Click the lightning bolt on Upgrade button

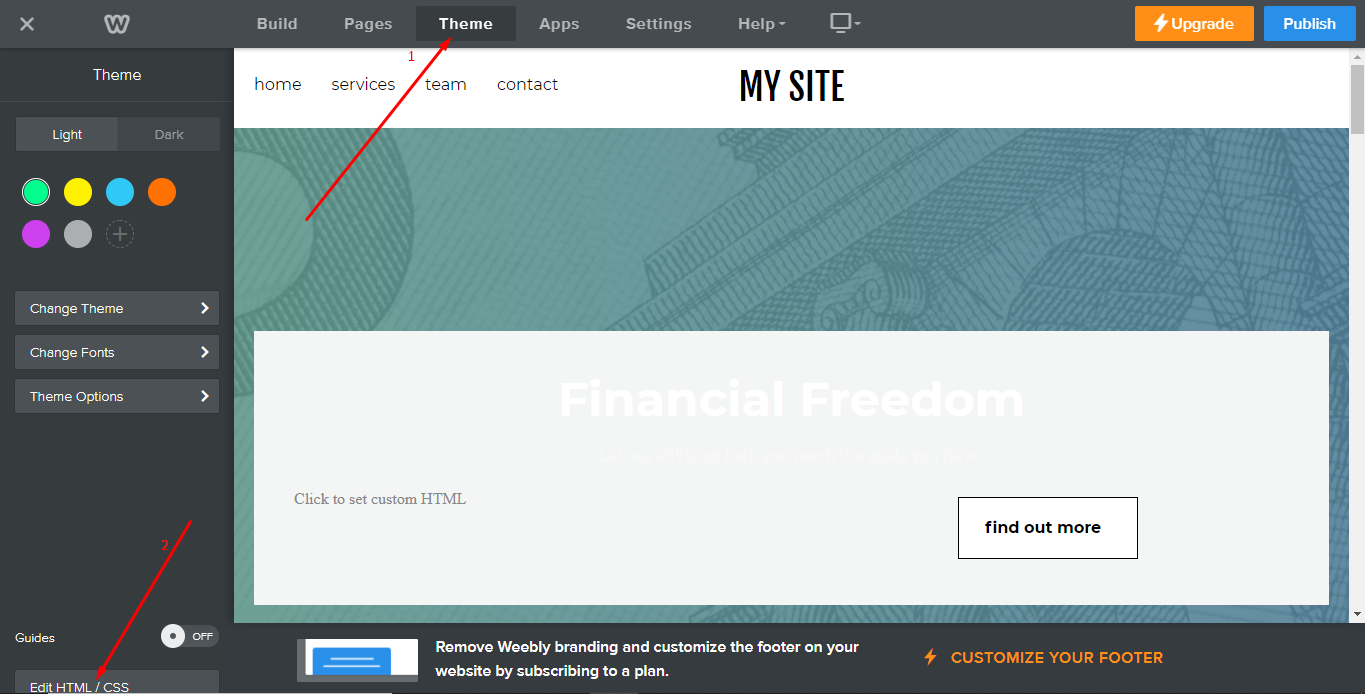(x=1161, y=23)
